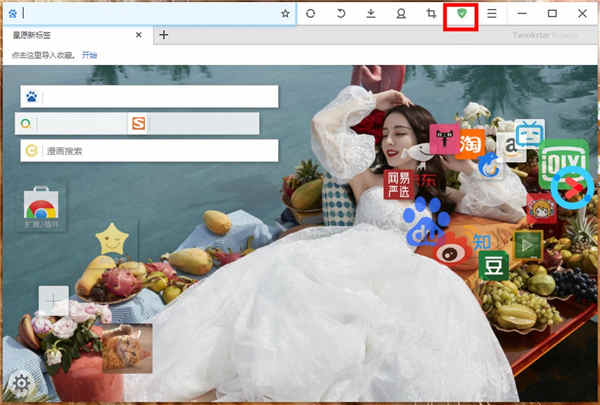Click the 开始 import bookmarks link
This screenshot has height=405, width=600.
click(x=90, y=56)
